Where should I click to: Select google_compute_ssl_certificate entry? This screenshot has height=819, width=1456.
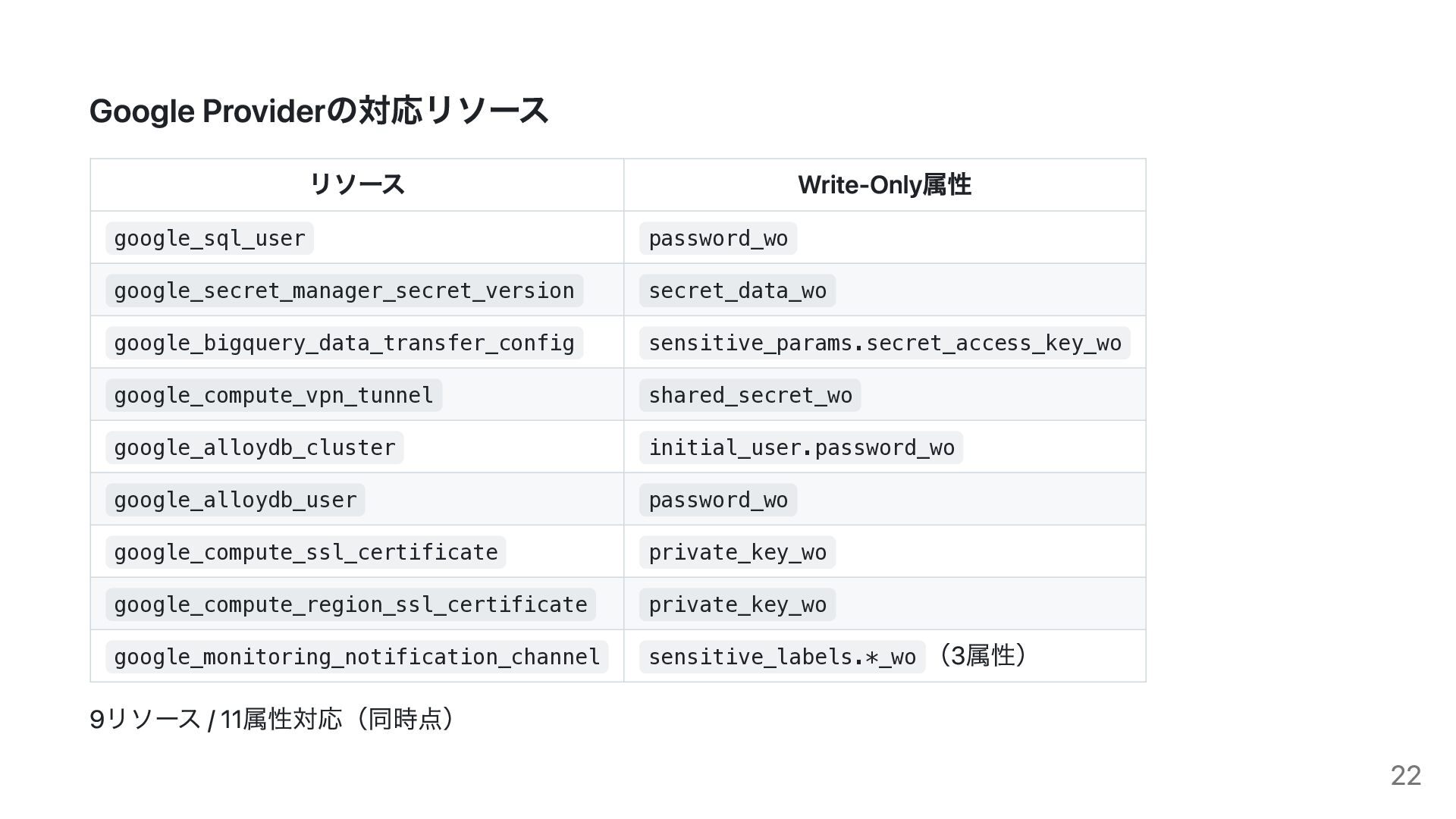click(x=306, y=552)
